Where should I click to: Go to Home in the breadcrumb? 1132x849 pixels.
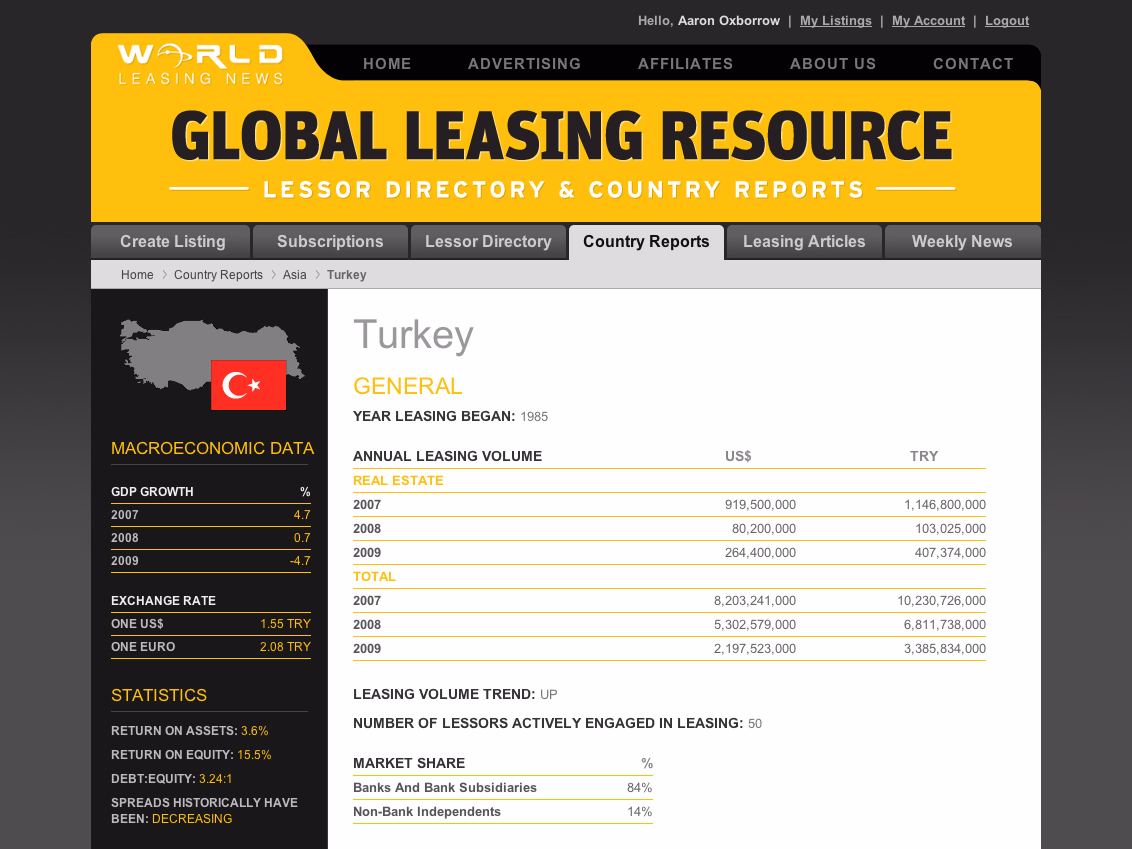click(137, 275)
